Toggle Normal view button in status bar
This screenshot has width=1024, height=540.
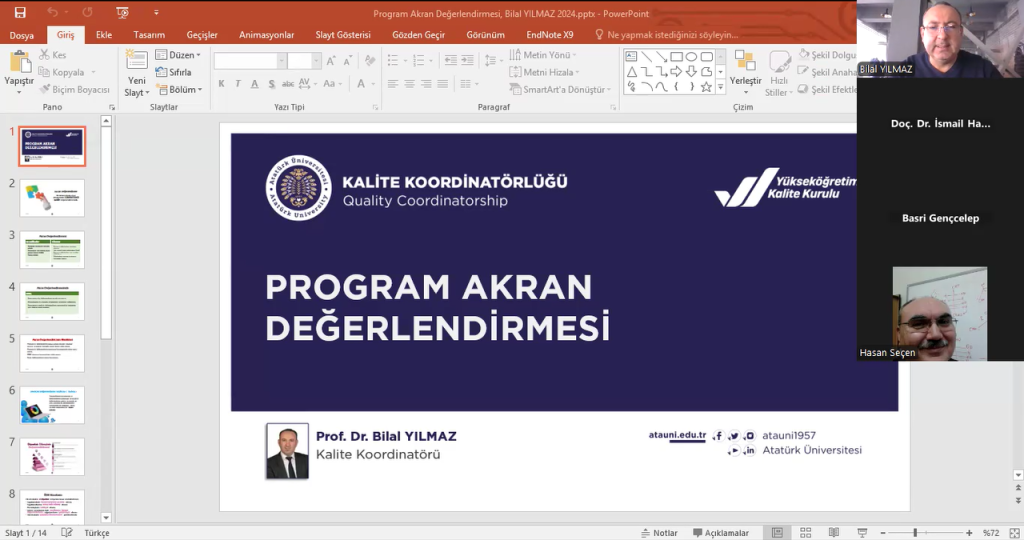point(777,533)
